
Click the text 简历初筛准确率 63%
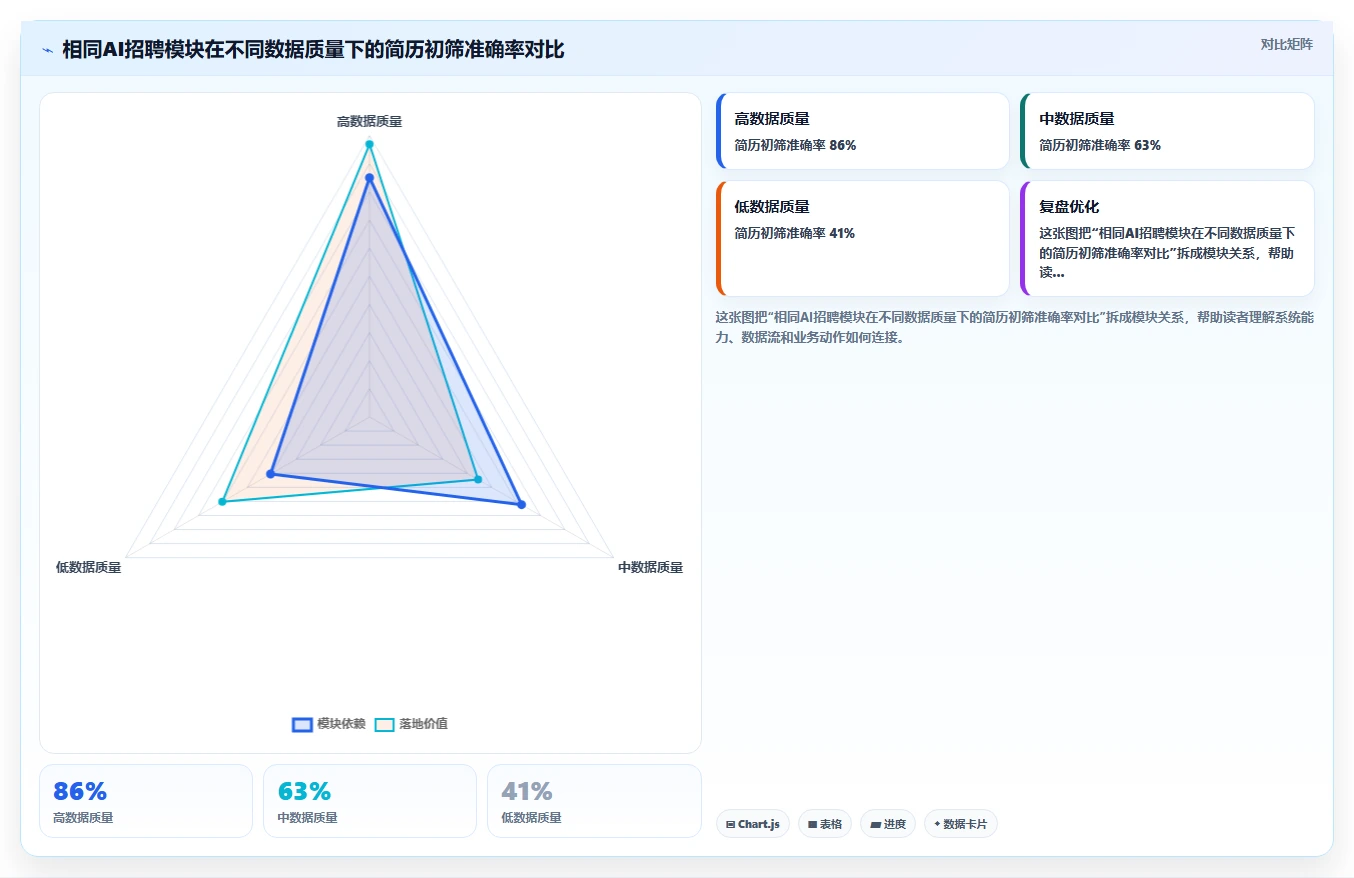[x=1100, y=145]
